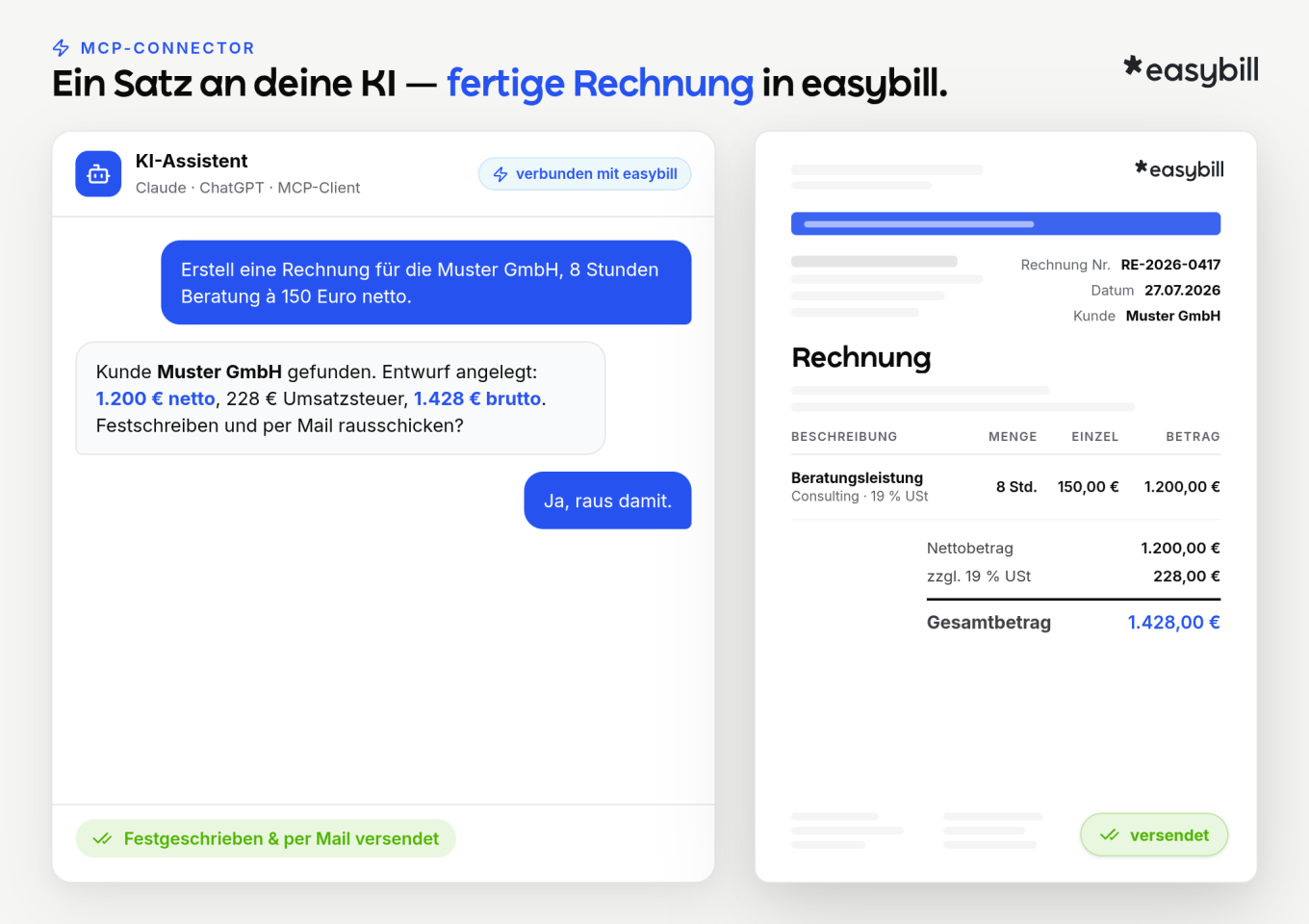Click the 'Rechnung Nr.' label
This screenshot has width=1309, height=924.
click(1065, 265)
